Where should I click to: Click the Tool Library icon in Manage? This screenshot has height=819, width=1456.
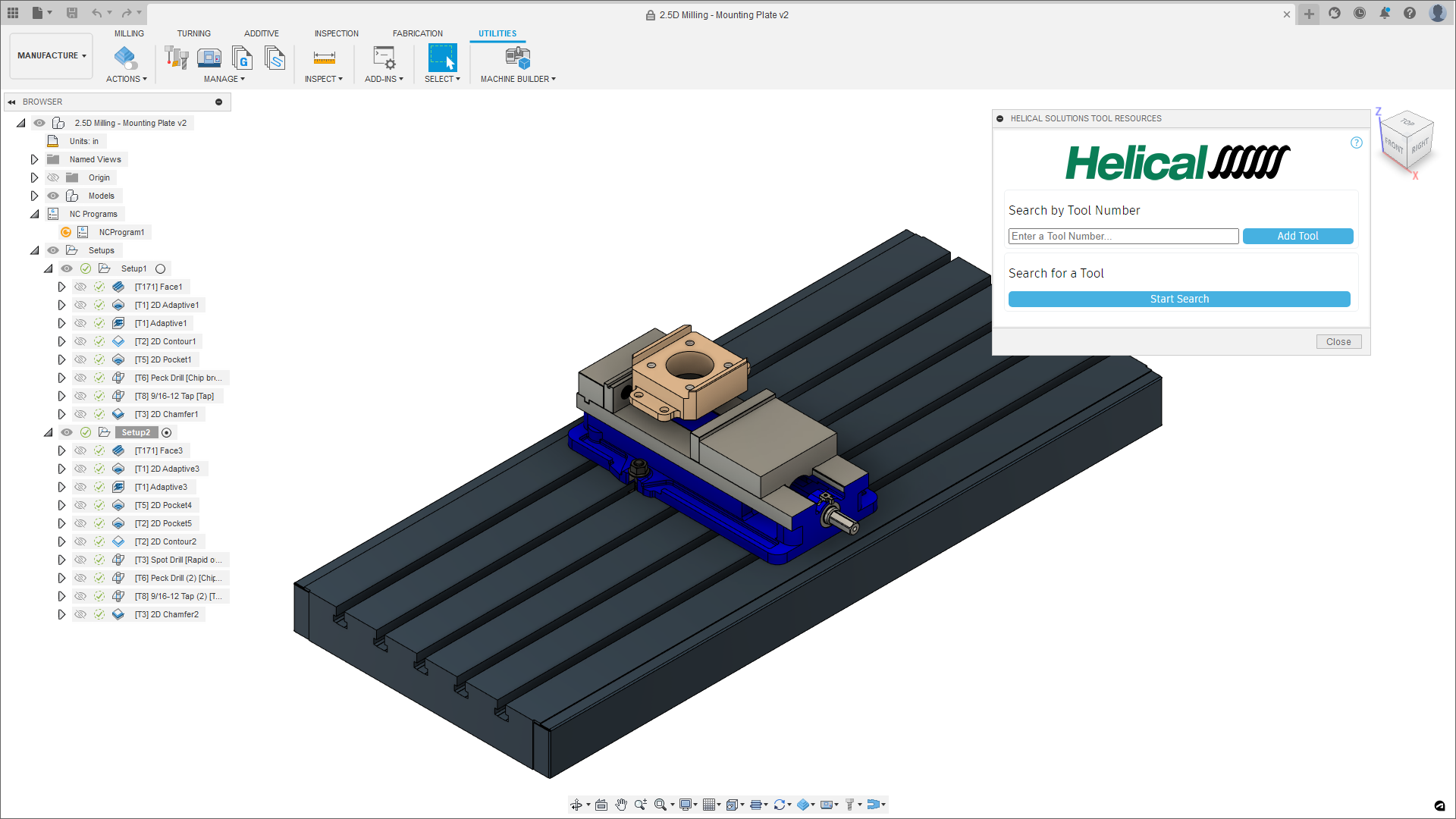[x=177, y=58]
